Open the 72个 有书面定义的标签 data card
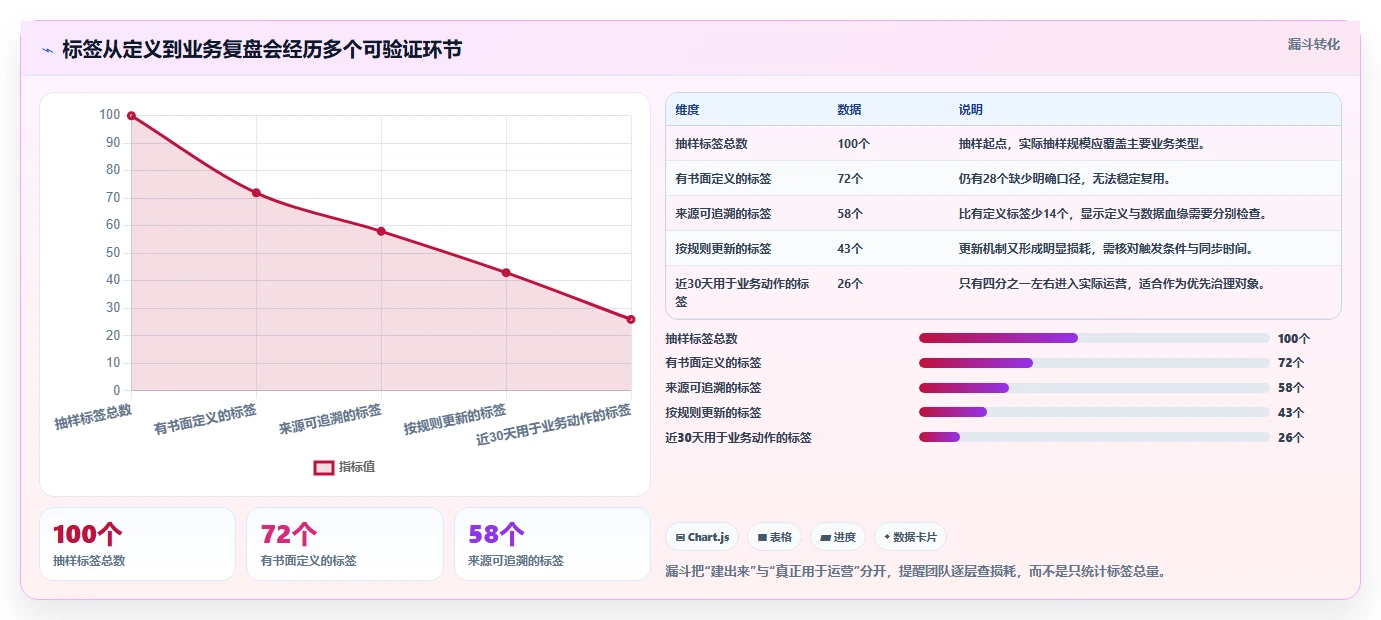Screen dimensions: 1381x620 point(345,544)
